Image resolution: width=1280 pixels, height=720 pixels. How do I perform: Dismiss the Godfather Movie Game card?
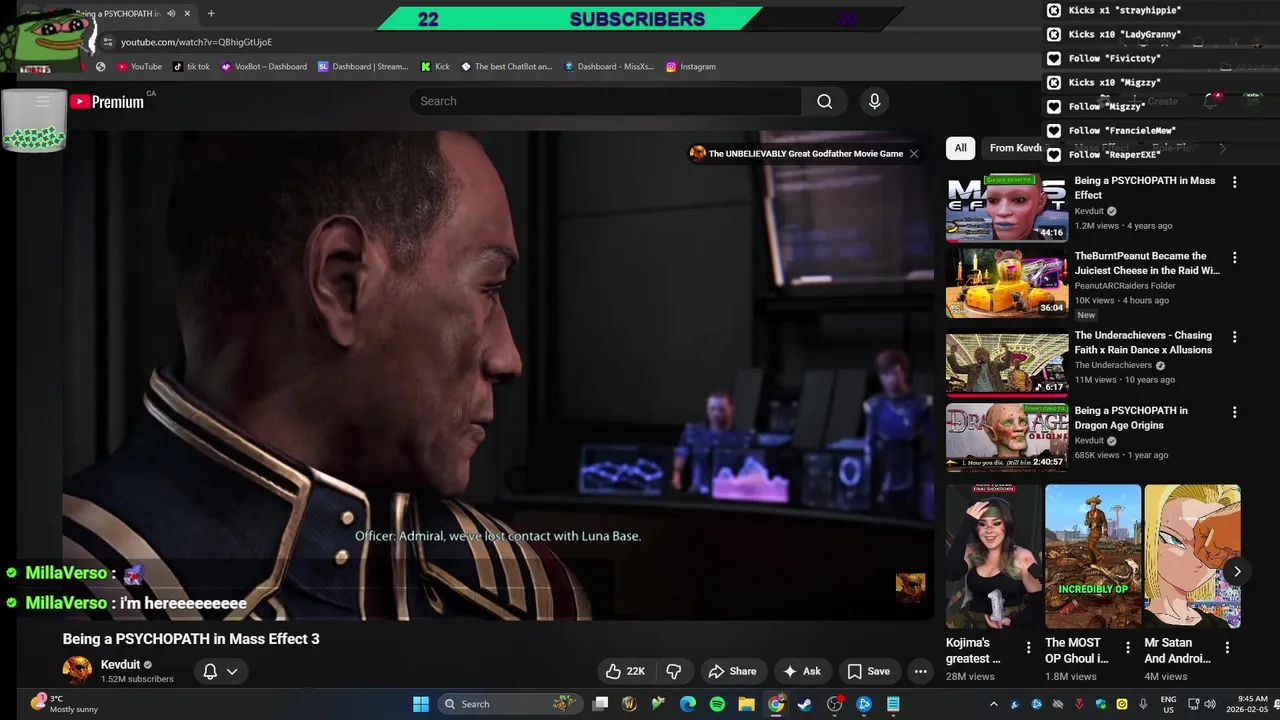coord(914,153)
